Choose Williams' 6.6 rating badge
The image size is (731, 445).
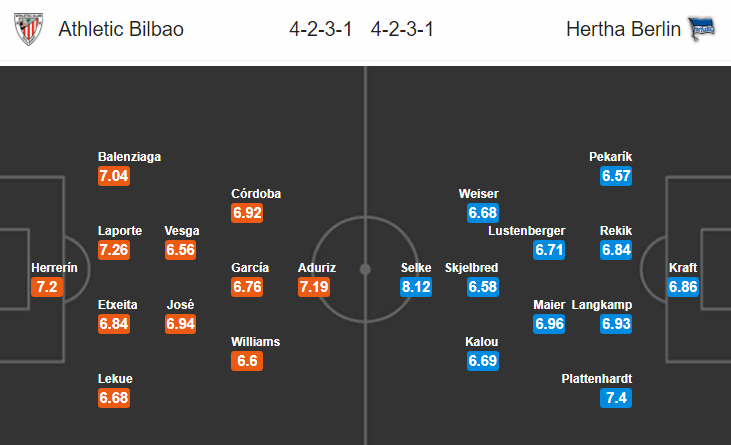[x=247, y=361]
